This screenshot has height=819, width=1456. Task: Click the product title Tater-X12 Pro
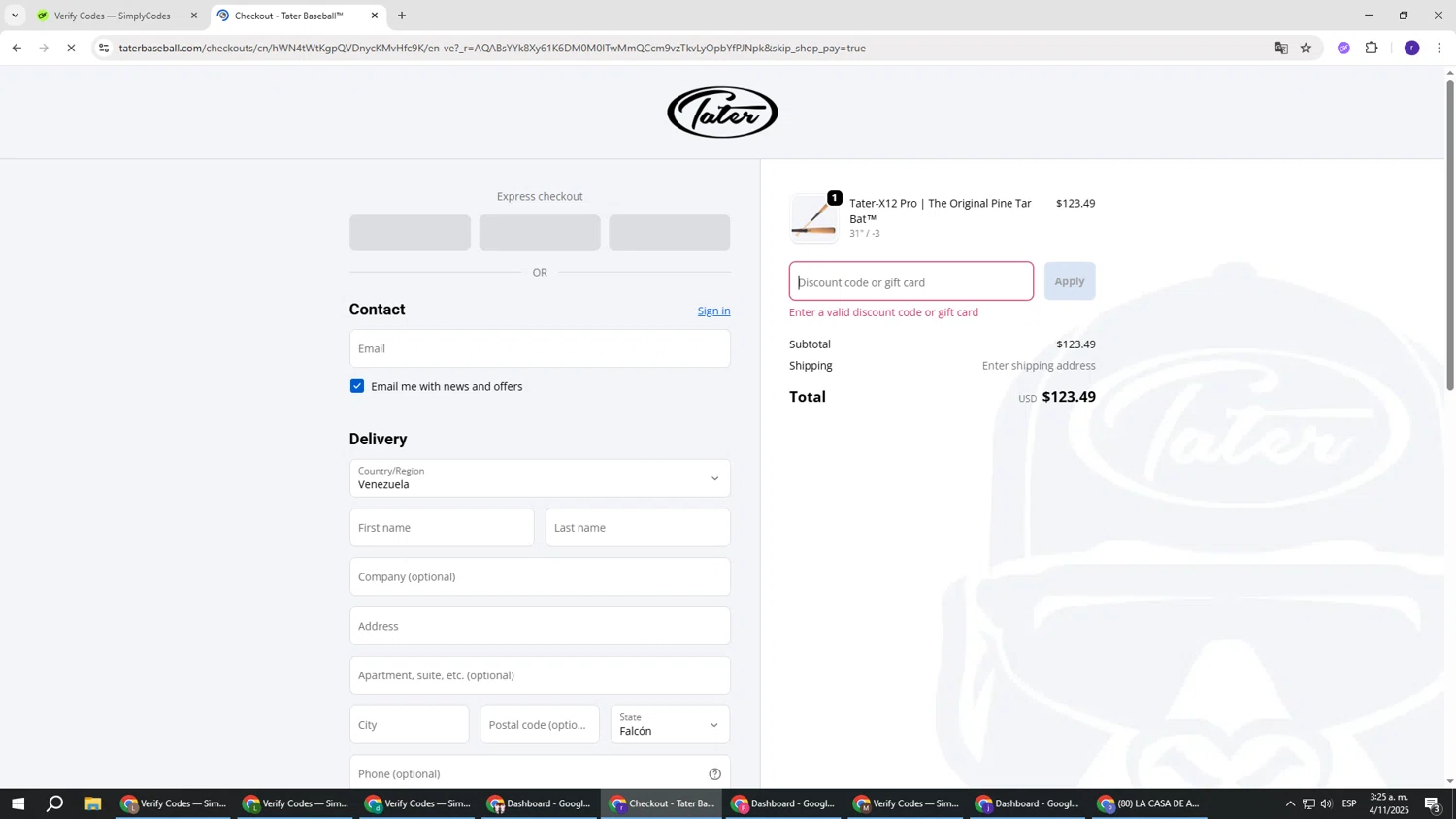(x=941, y=211)
